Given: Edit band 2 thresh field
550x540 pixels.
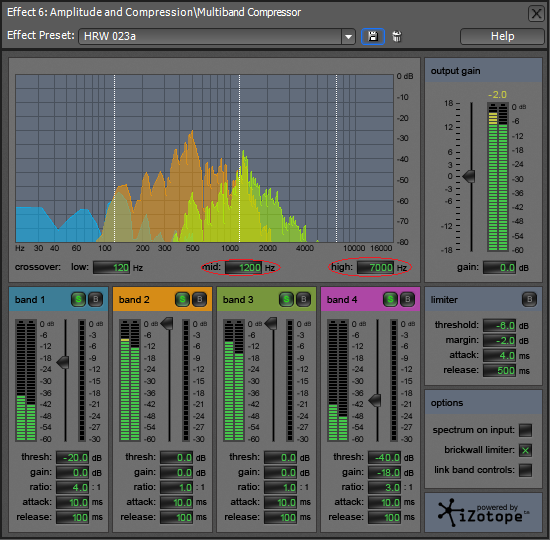Looking at the screenshot, I should pos(176,458).
